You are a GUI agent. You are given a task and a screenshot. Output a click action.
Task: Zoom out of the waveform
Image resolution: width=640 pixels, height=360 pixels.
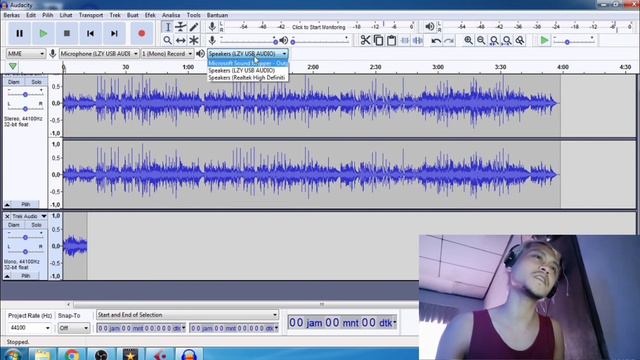(481, 40)
